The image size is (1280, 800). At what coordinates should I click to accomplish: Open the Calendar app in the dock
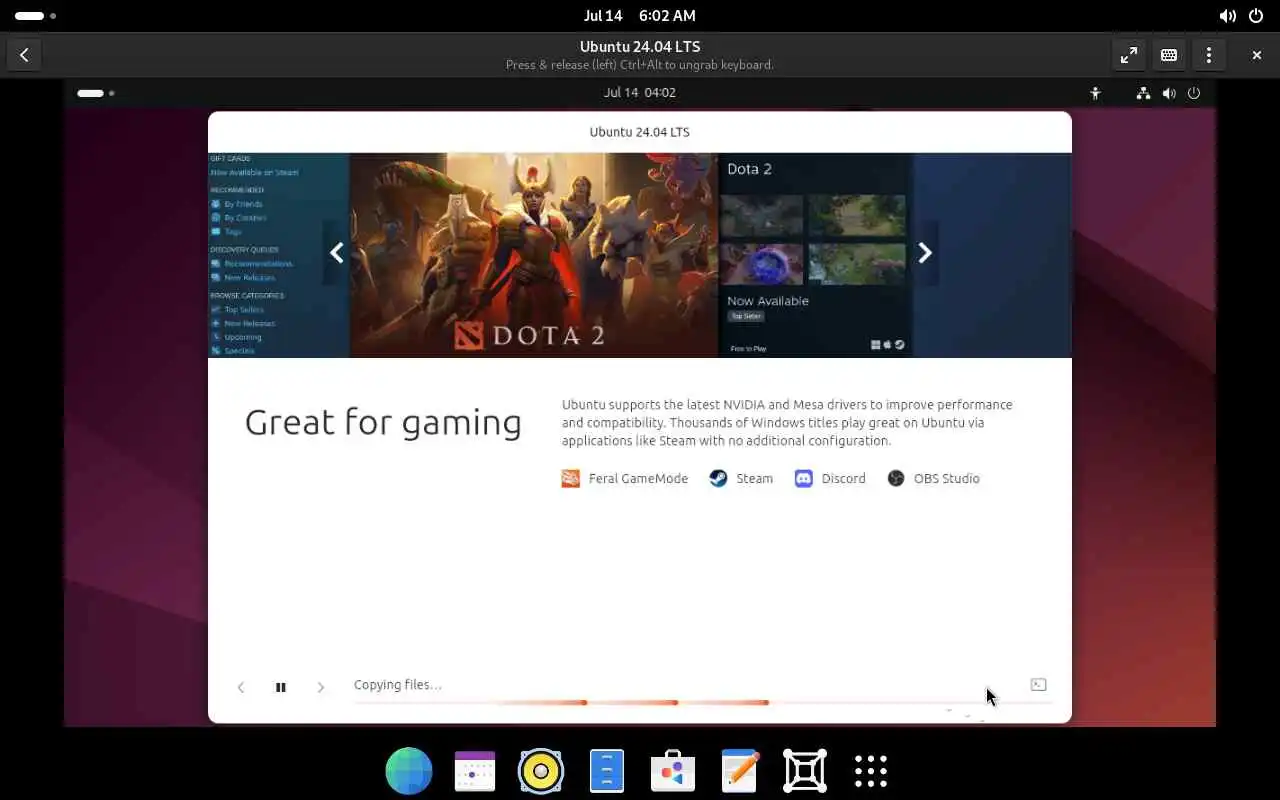coord(475,771)
